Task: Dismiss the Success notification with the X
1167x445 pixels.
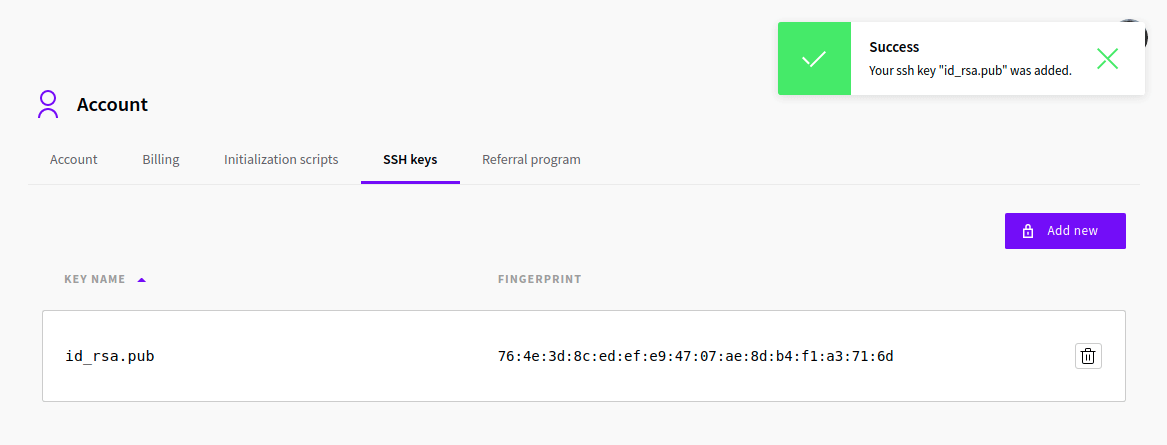Action: [1107, 59]
